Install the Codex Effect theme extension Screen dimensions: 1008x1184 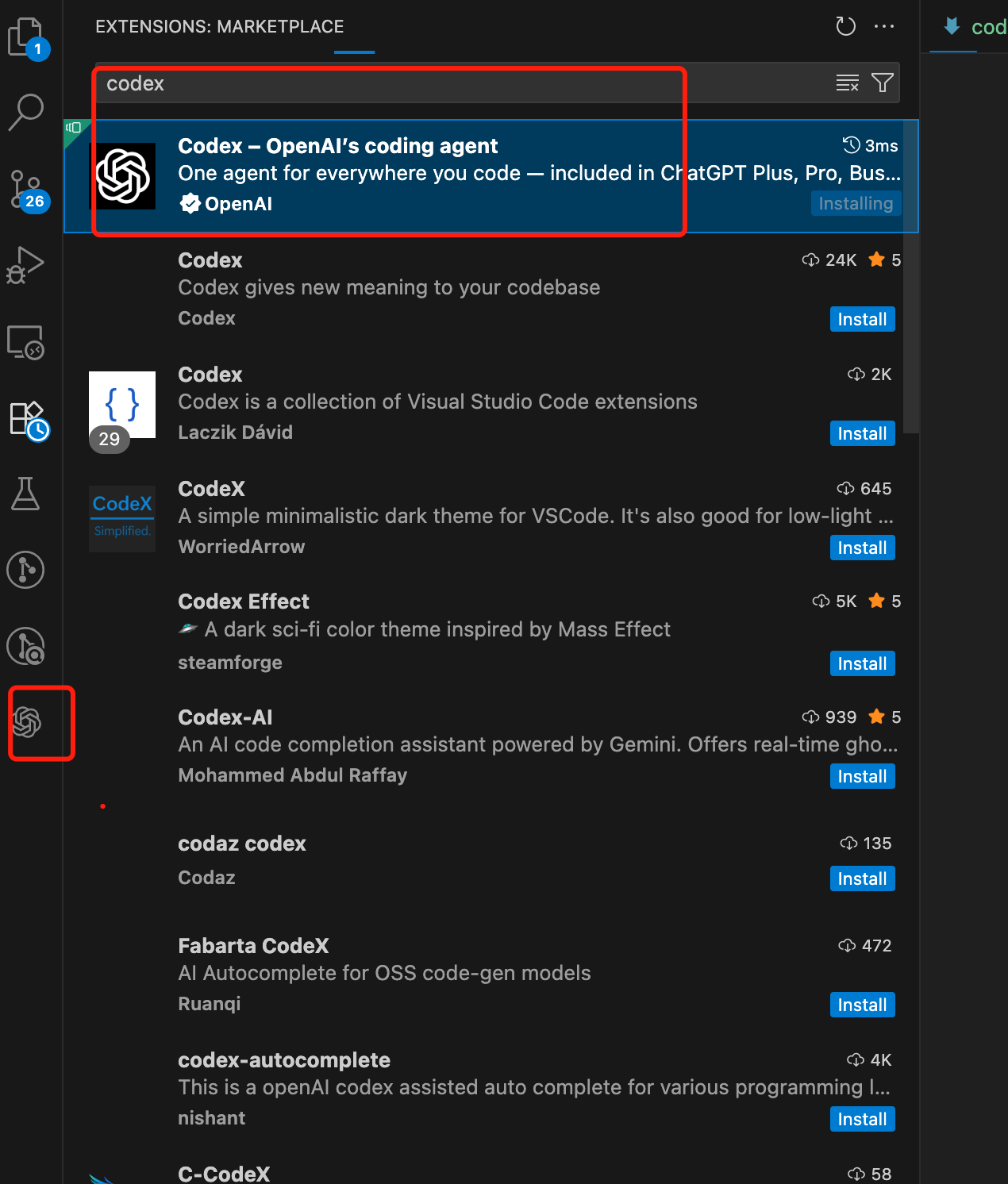(x=862, y=663)
